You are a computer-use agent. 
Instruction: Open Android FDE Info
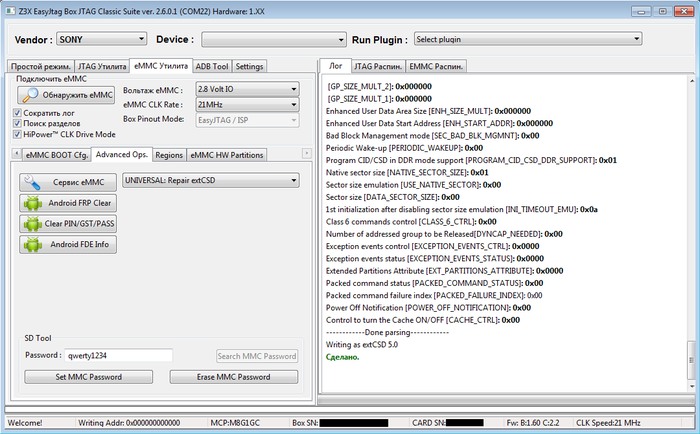click(x=67, y=245)
